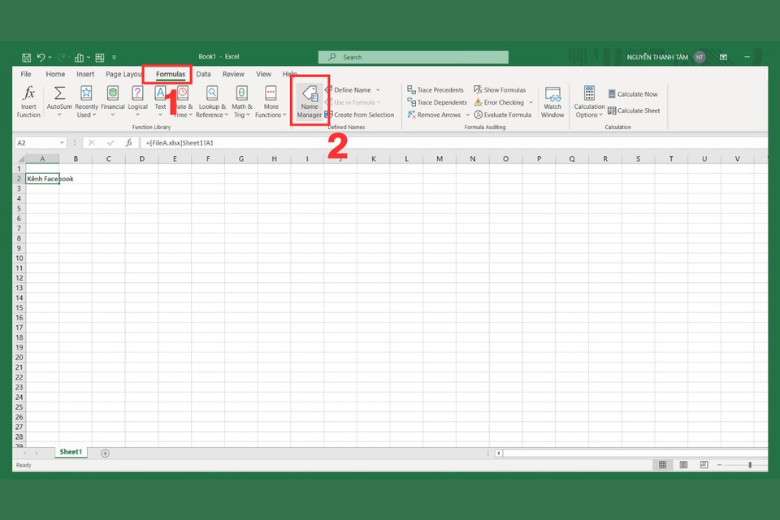Expand the More Functions dropdown
Screen dimensions: 780x520
coord(271,100)
